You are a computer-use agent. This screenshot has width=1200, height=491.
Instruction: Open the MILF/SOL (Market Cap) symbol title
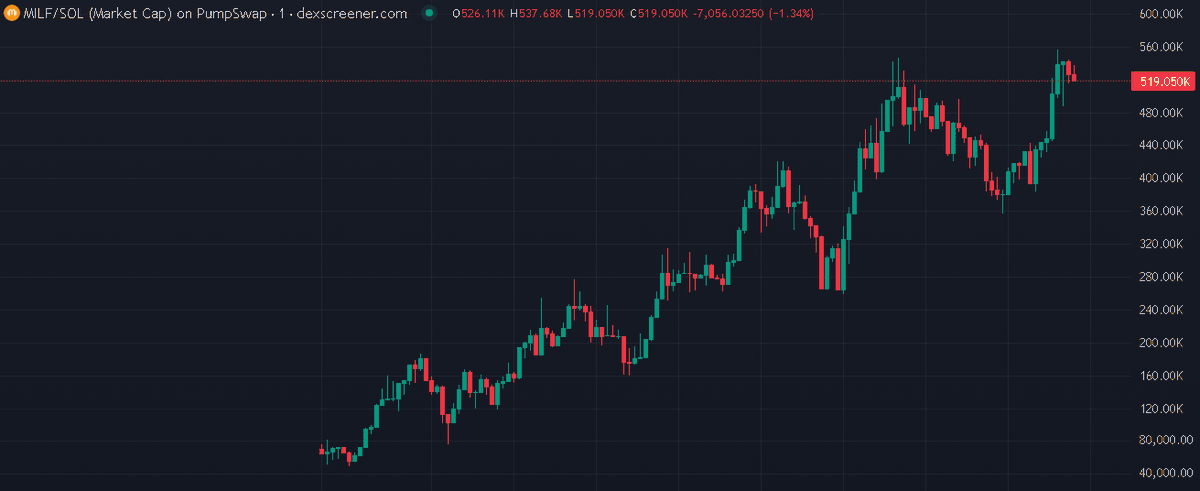pyautogui.click(x=214, y=13)
